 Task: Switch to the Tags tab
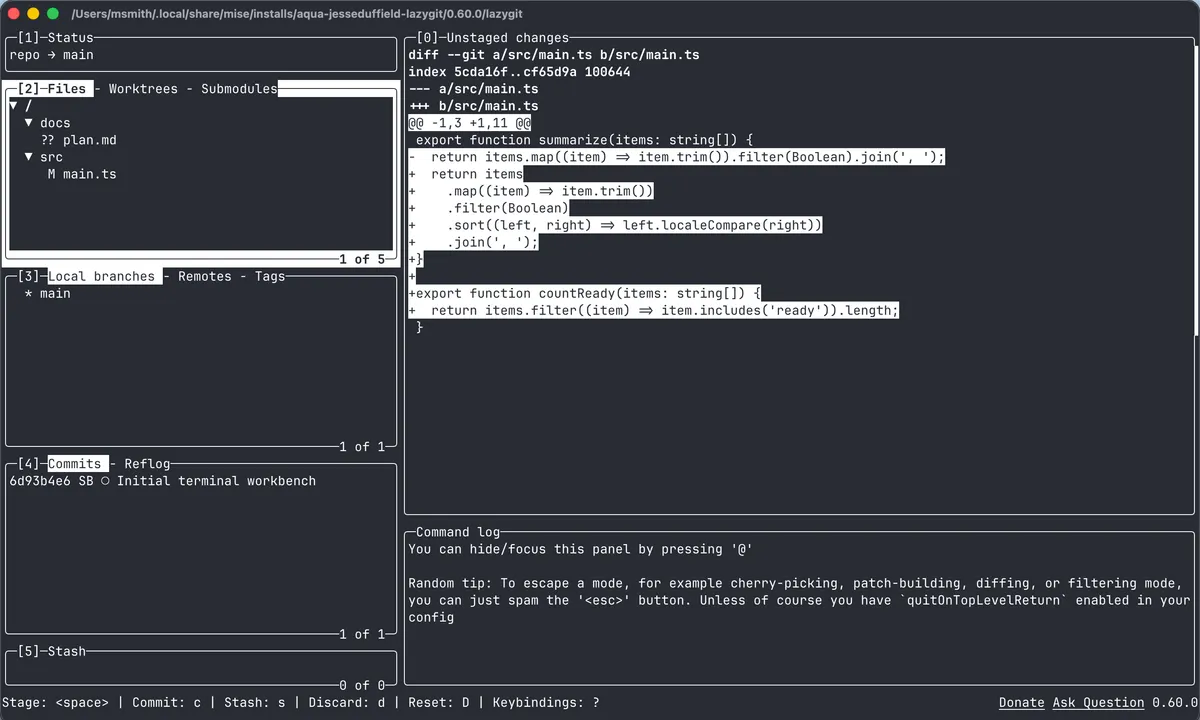tap(270, 276)
